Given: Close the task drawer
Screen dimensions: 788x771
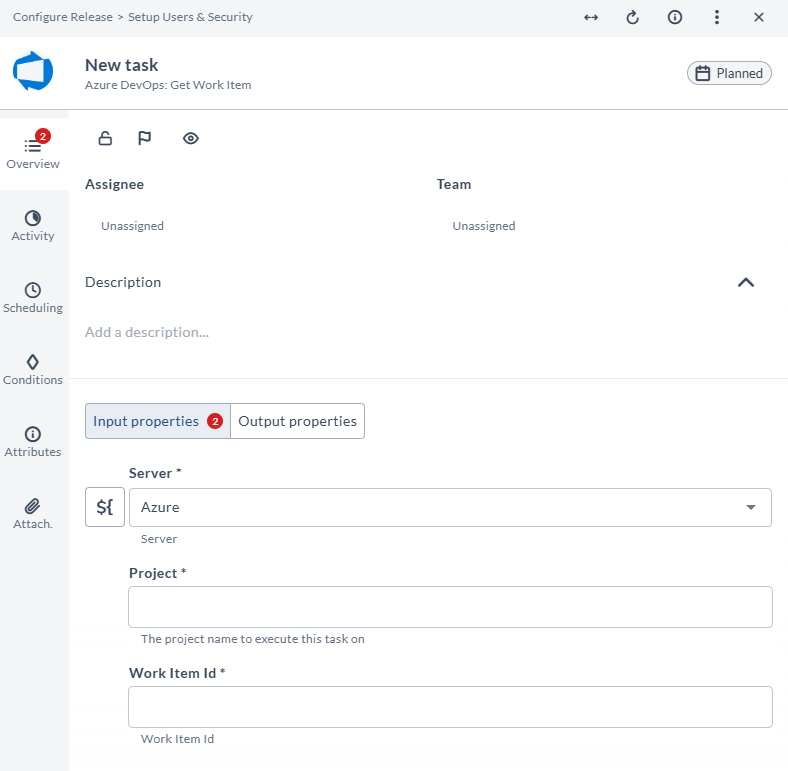Looking at the screenshot, I should pos(759,18).
